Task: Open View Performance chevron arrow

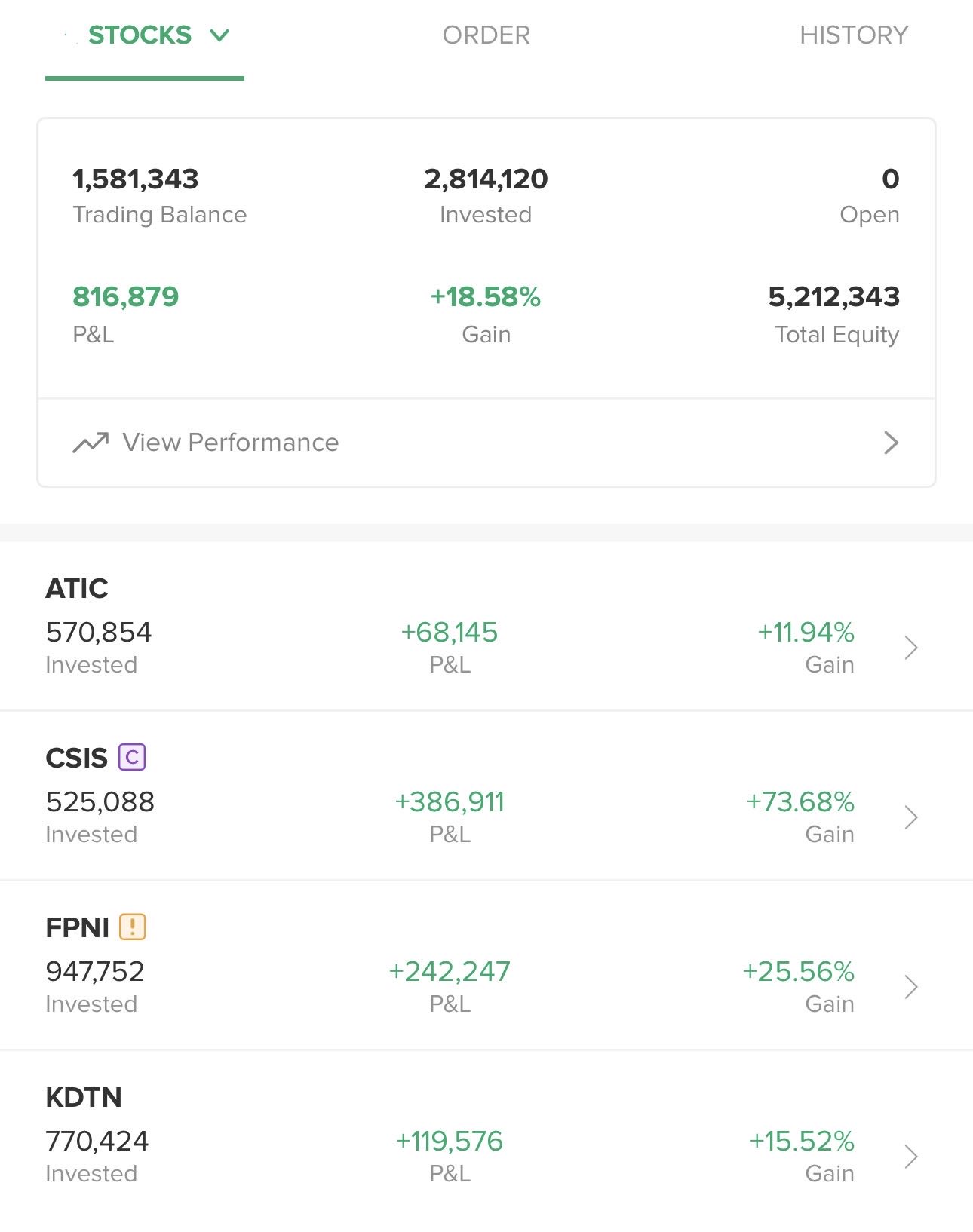Action: [x=891, y=443]
